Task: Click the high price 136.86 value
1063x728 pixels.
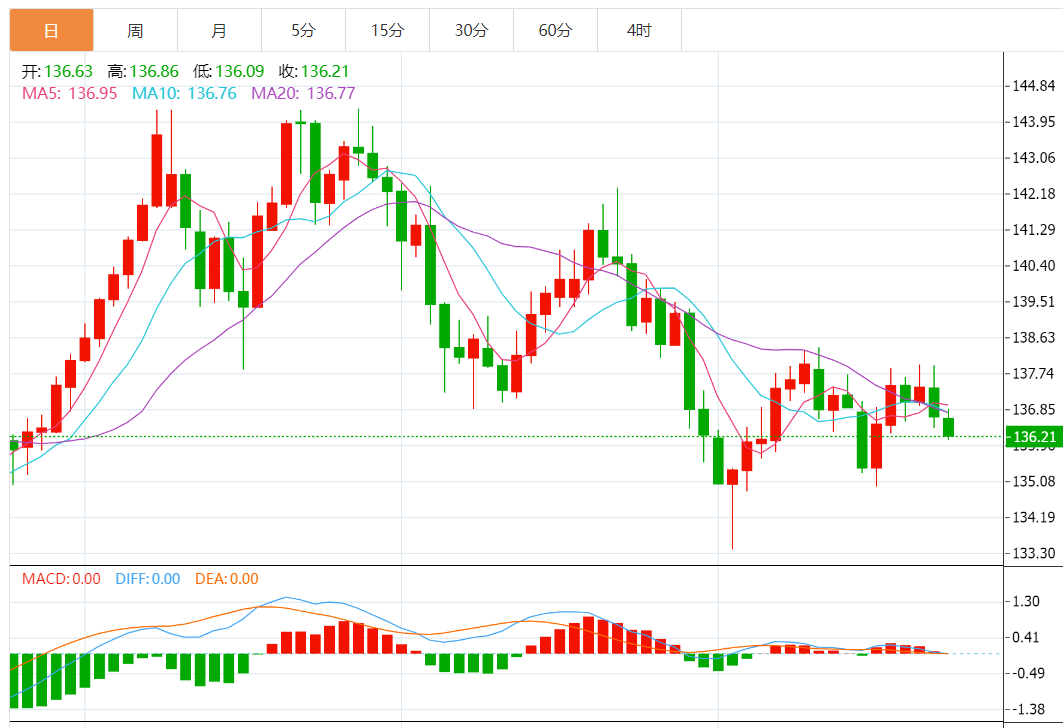Action: pyautogui.click(x=154, y=71)
